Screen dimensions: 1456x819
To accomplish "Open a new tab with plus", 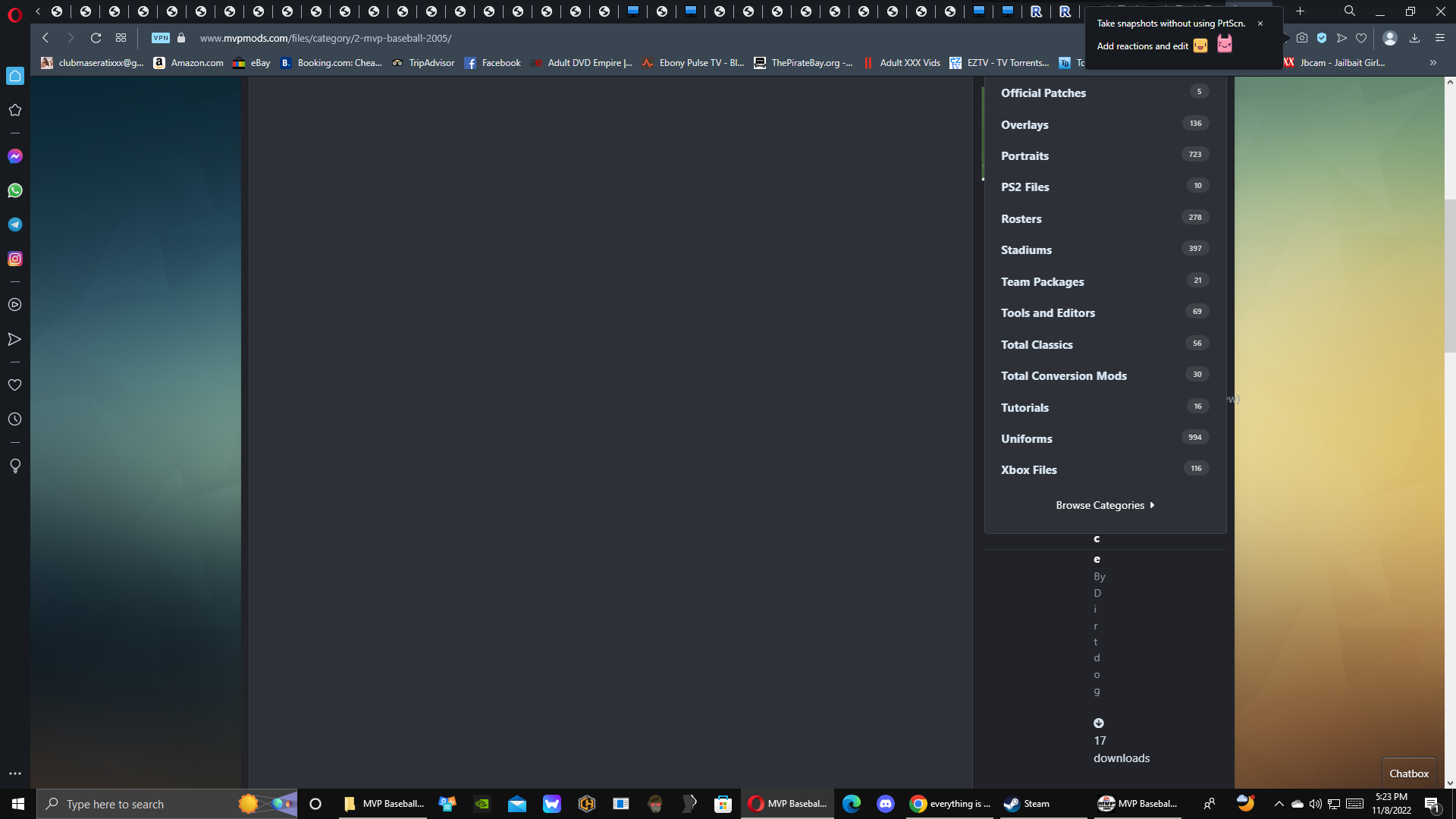I will pos(1300,11).
